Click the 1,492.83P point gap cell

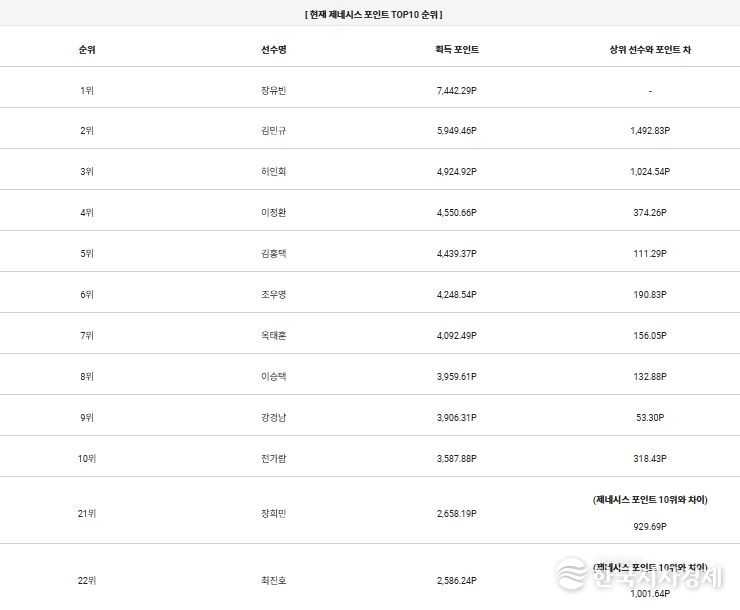coord(649,131)
